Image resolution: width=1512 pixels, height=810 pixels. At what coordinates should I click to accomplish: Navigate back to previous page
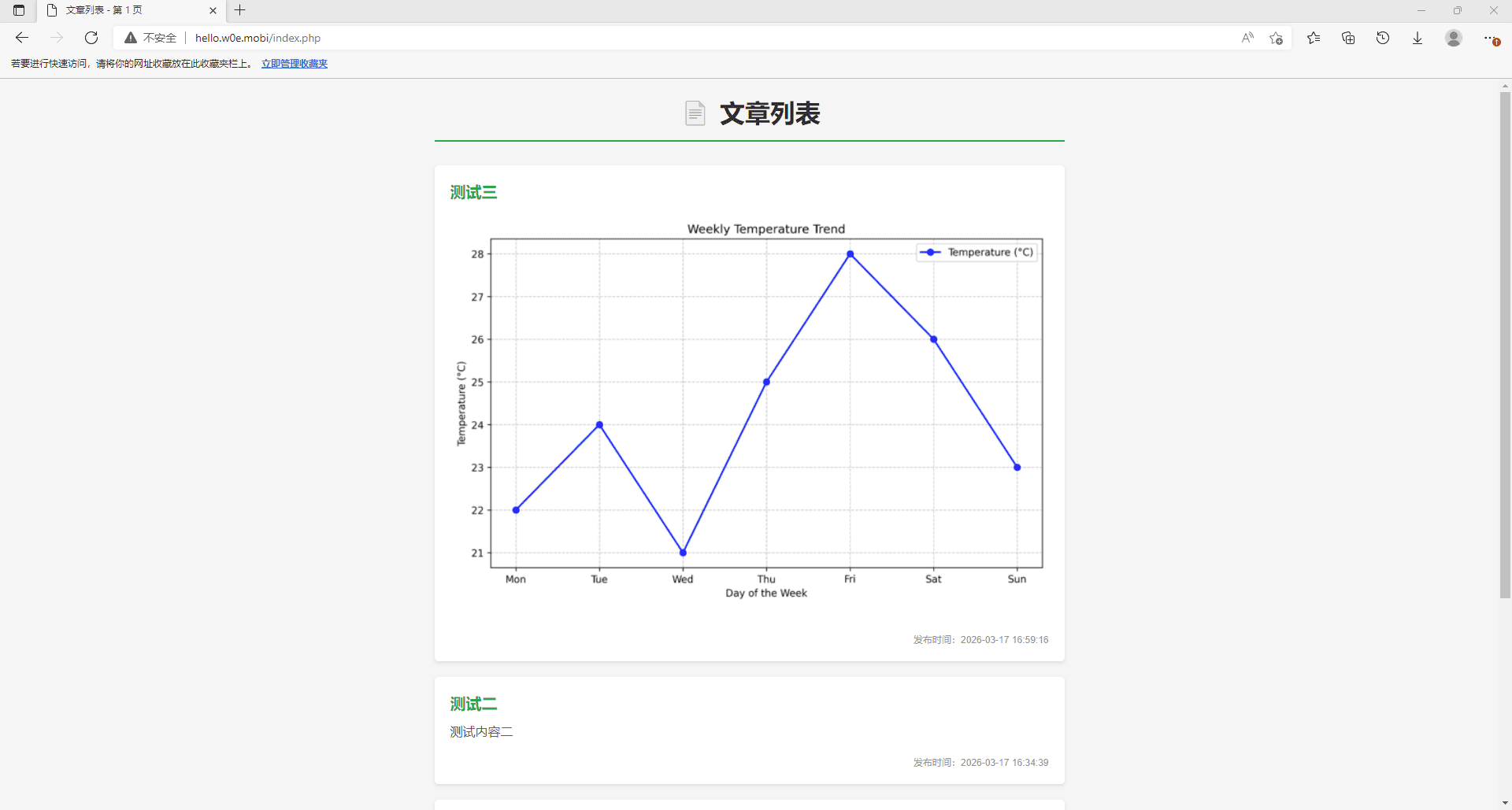pyautogui.click(x=21, y=37)
